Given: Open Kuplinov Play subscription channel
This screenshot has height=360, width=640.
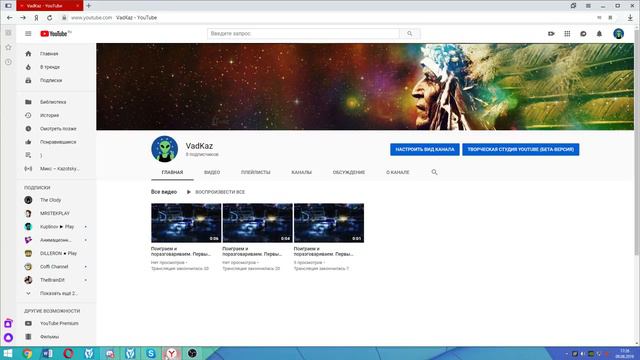Looking at the screenshot, I should coord(56,227).
